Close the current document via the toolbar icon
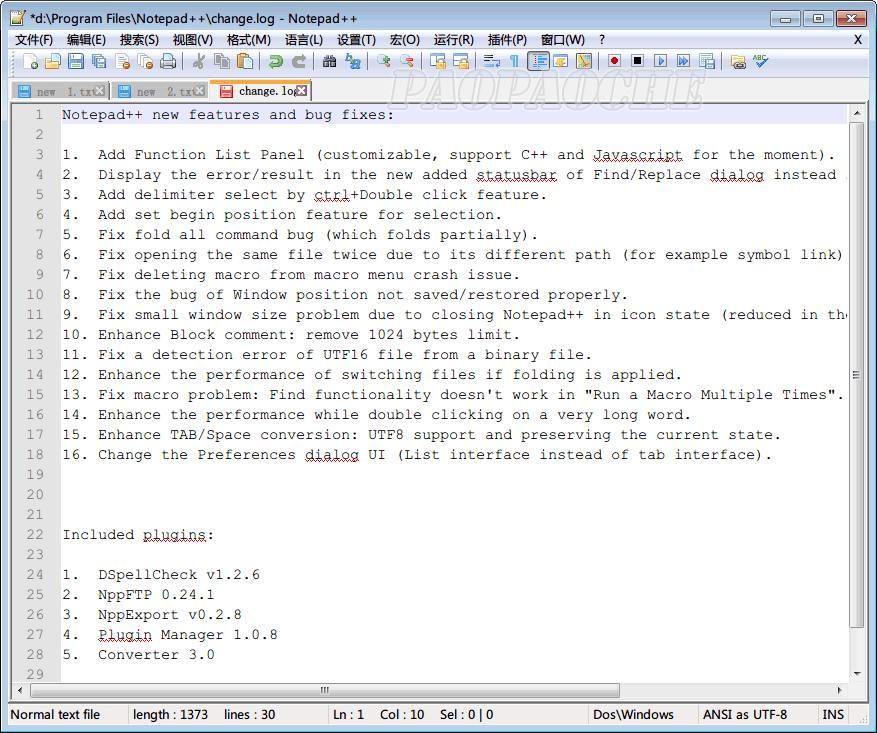The height and width of the screenshot is (733, 877). click(x=122, y=61)
